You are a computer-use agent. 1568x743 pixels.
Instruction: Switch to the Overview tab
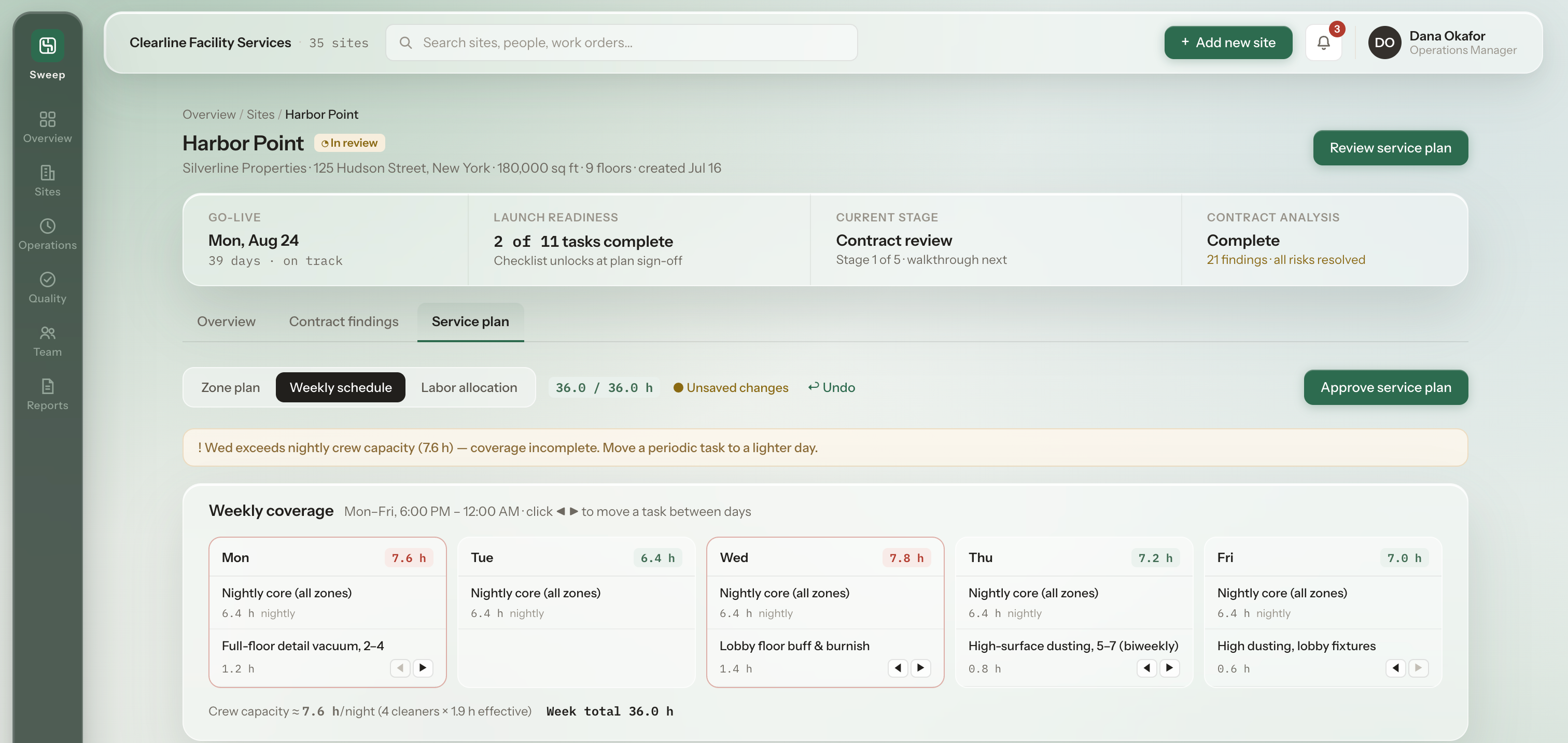[226, 321]
